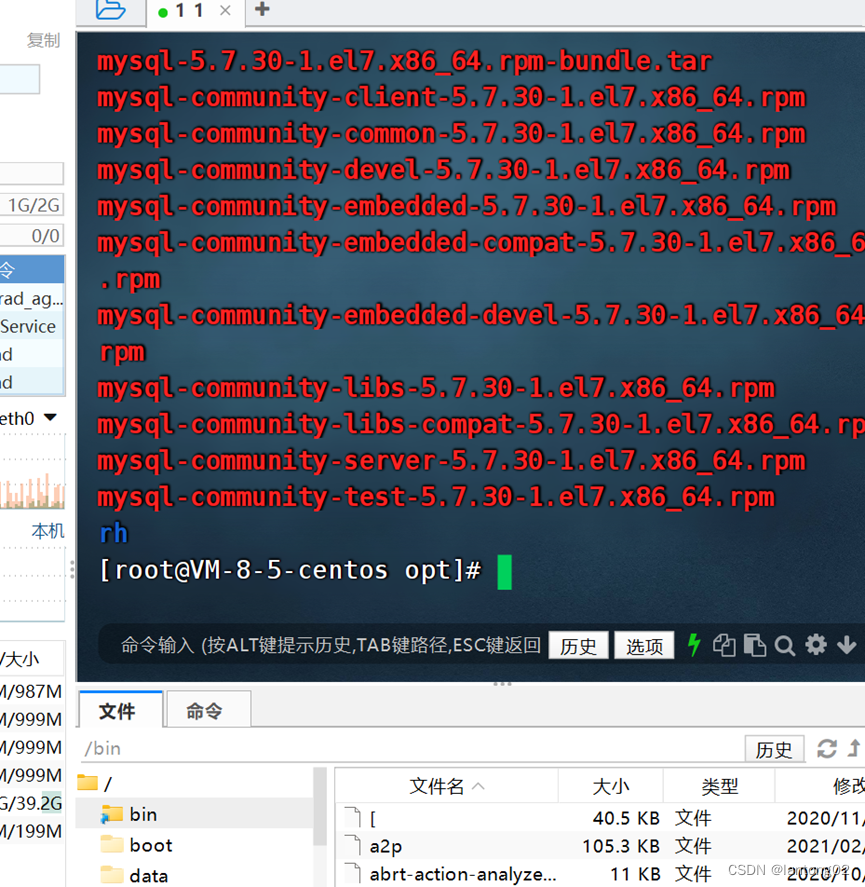Open terminal search with the magnifier icon
865x887 pixels.
point(785,645)
